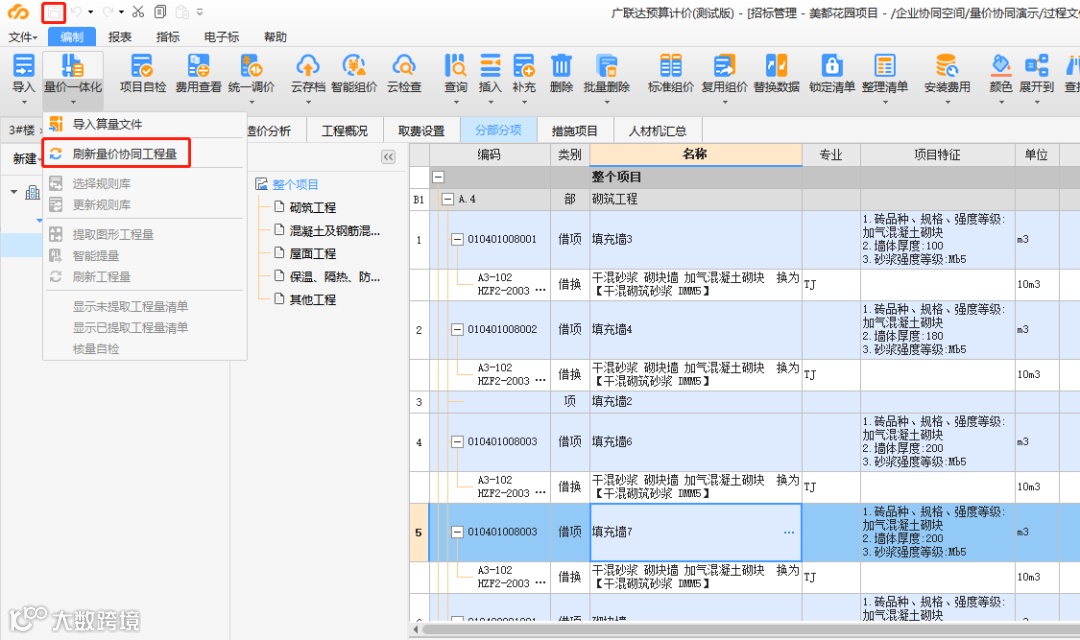The width and height of the screenshot is (1080, 640).
Task: Switch to the 编制 ribbon tab
Action: tap(72, 37)
